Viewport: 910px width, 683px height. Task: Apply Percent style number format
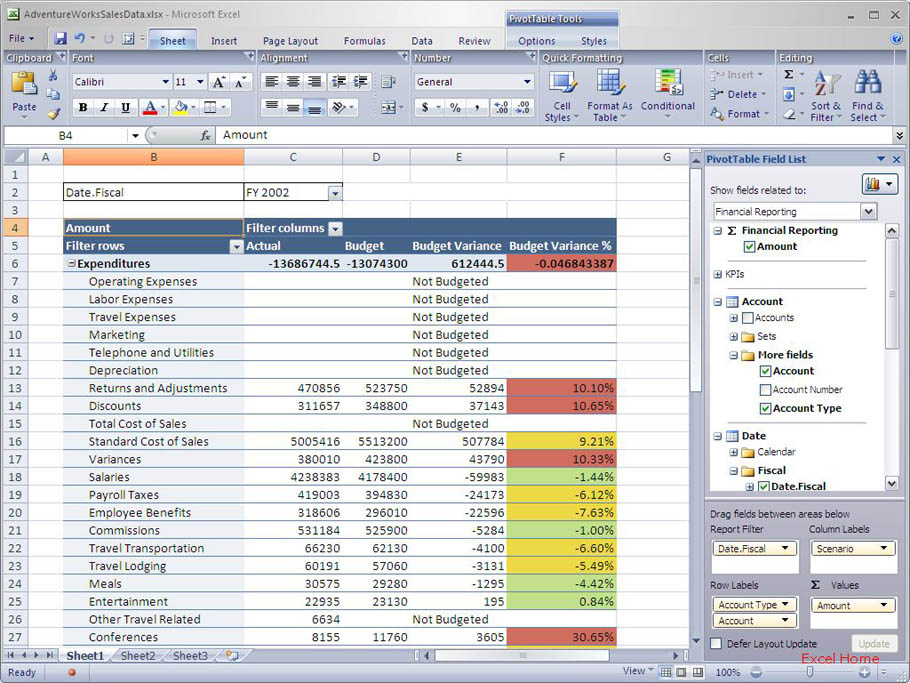[x=456, y=107]
